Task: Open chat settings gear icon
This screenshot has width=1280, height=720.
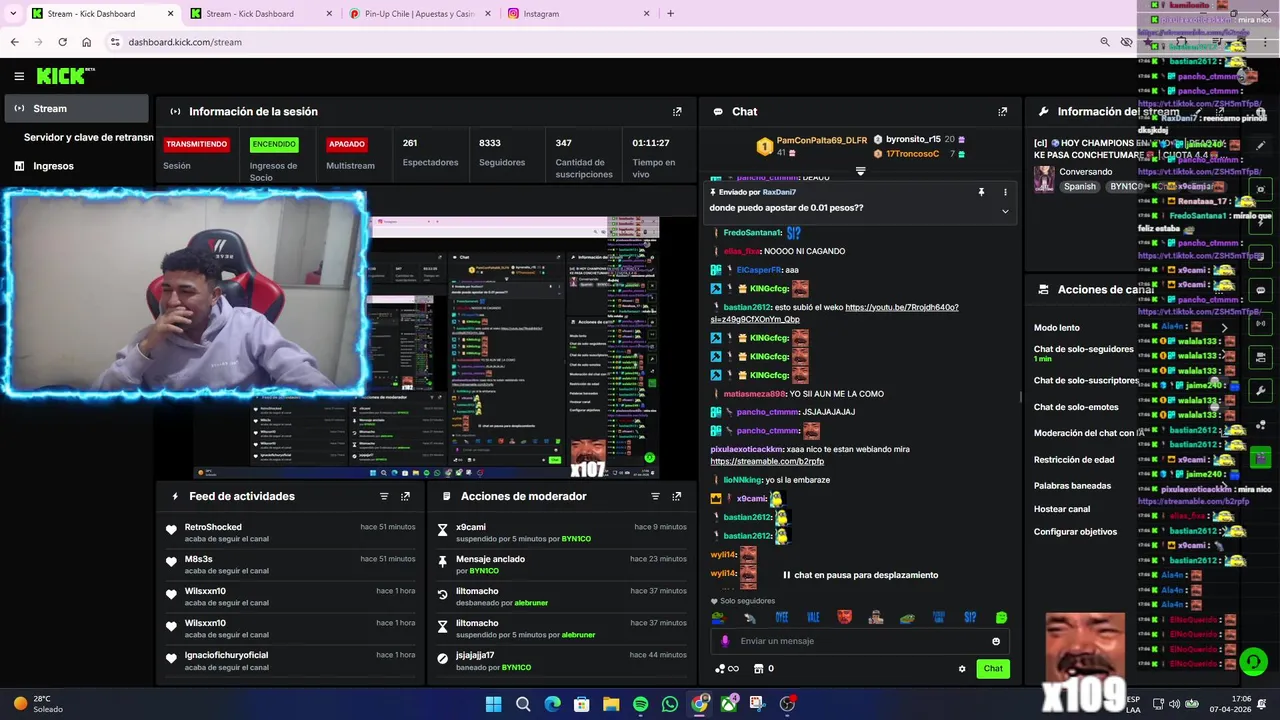Action: pos(962,669)
